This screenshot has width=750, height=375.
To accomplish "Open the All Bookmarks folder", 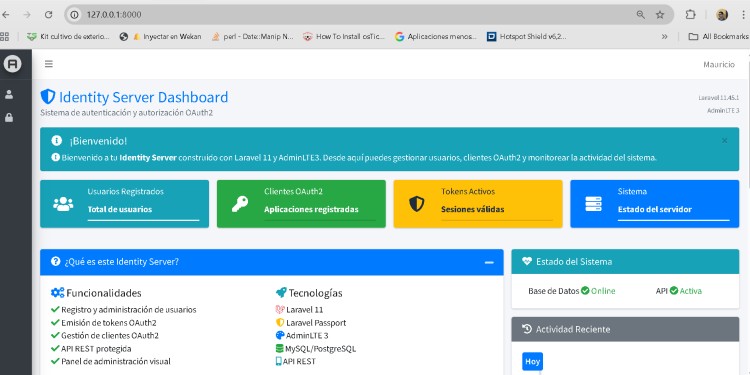I will point(718,36).
